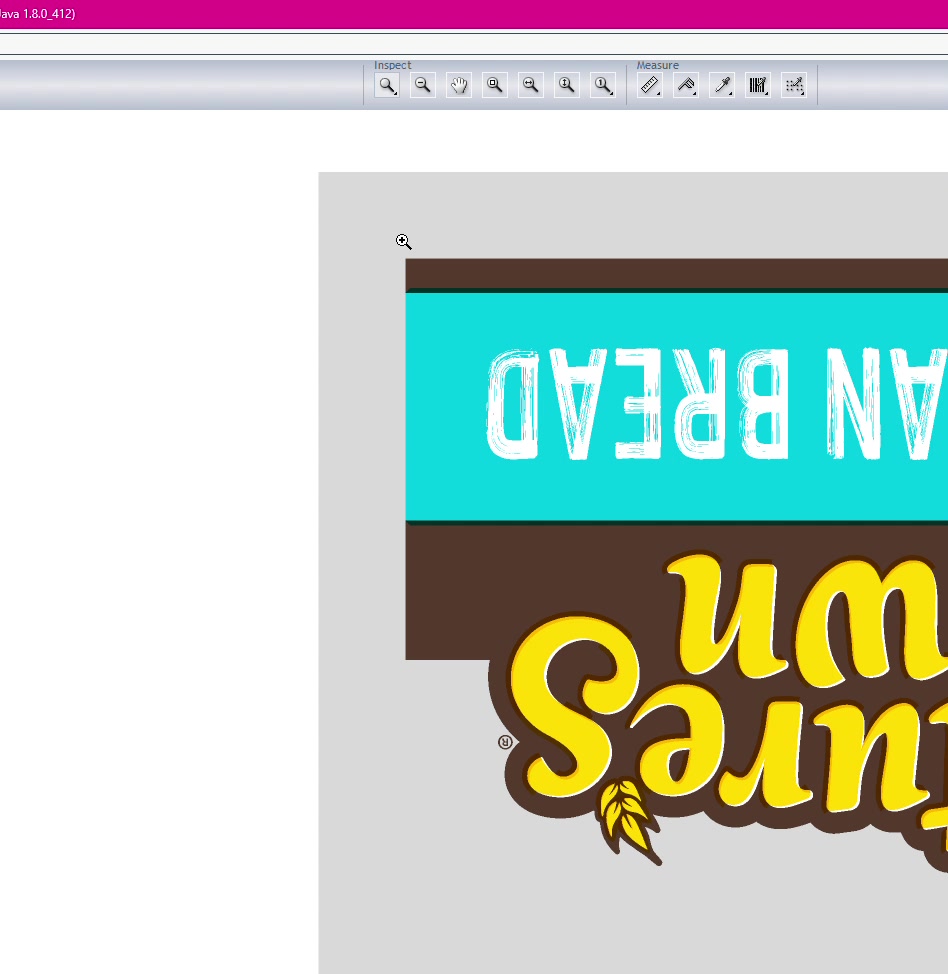Pick the Angle measurement tool

685,86
